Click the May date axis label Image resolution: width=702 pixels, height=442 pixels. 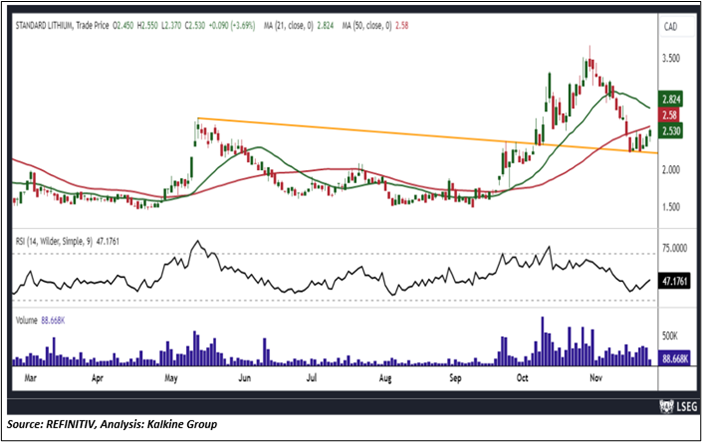coord(171,378)
